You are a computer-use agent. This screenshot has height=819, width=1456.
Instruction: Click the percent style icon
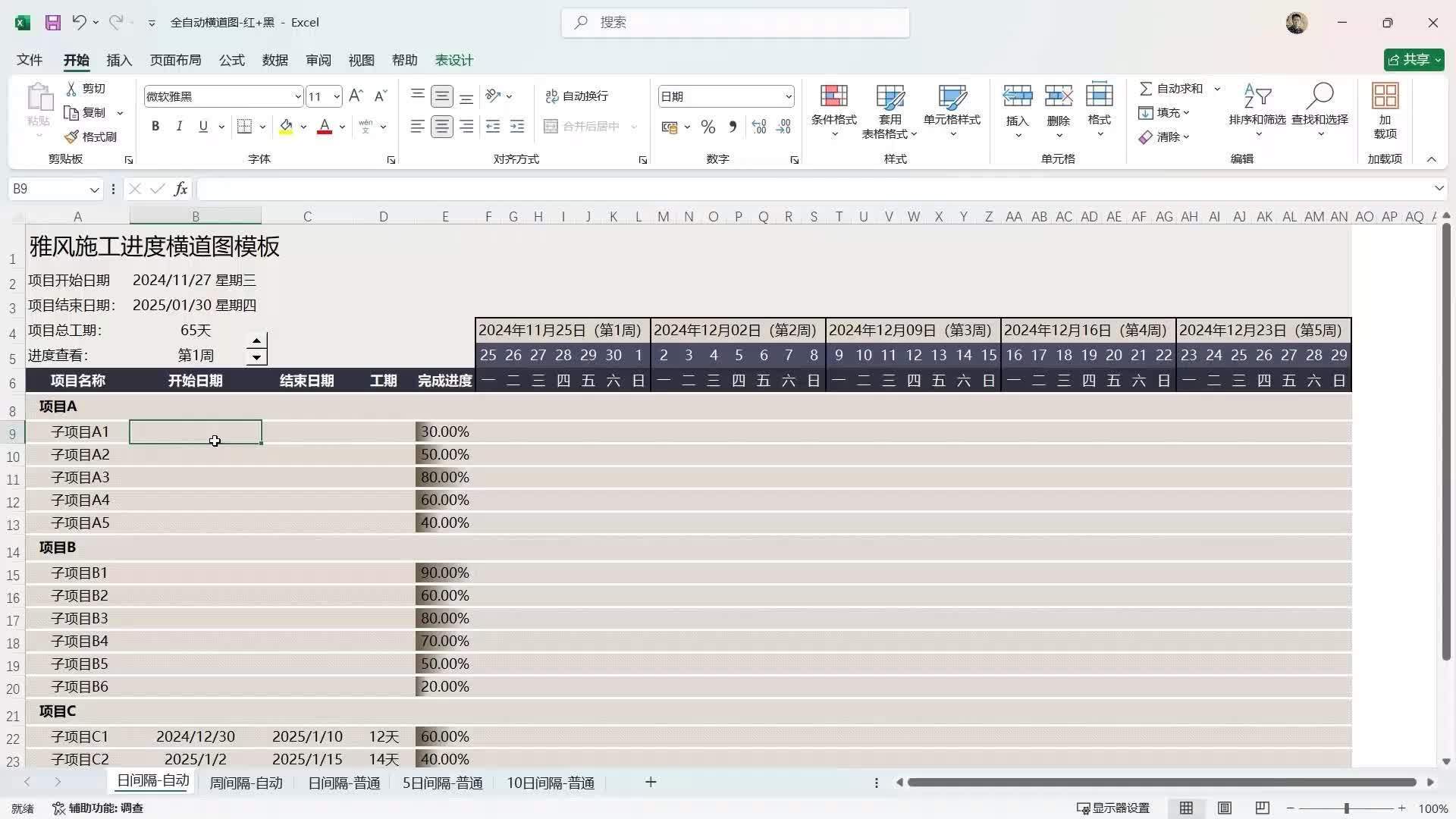pos(708,127)
